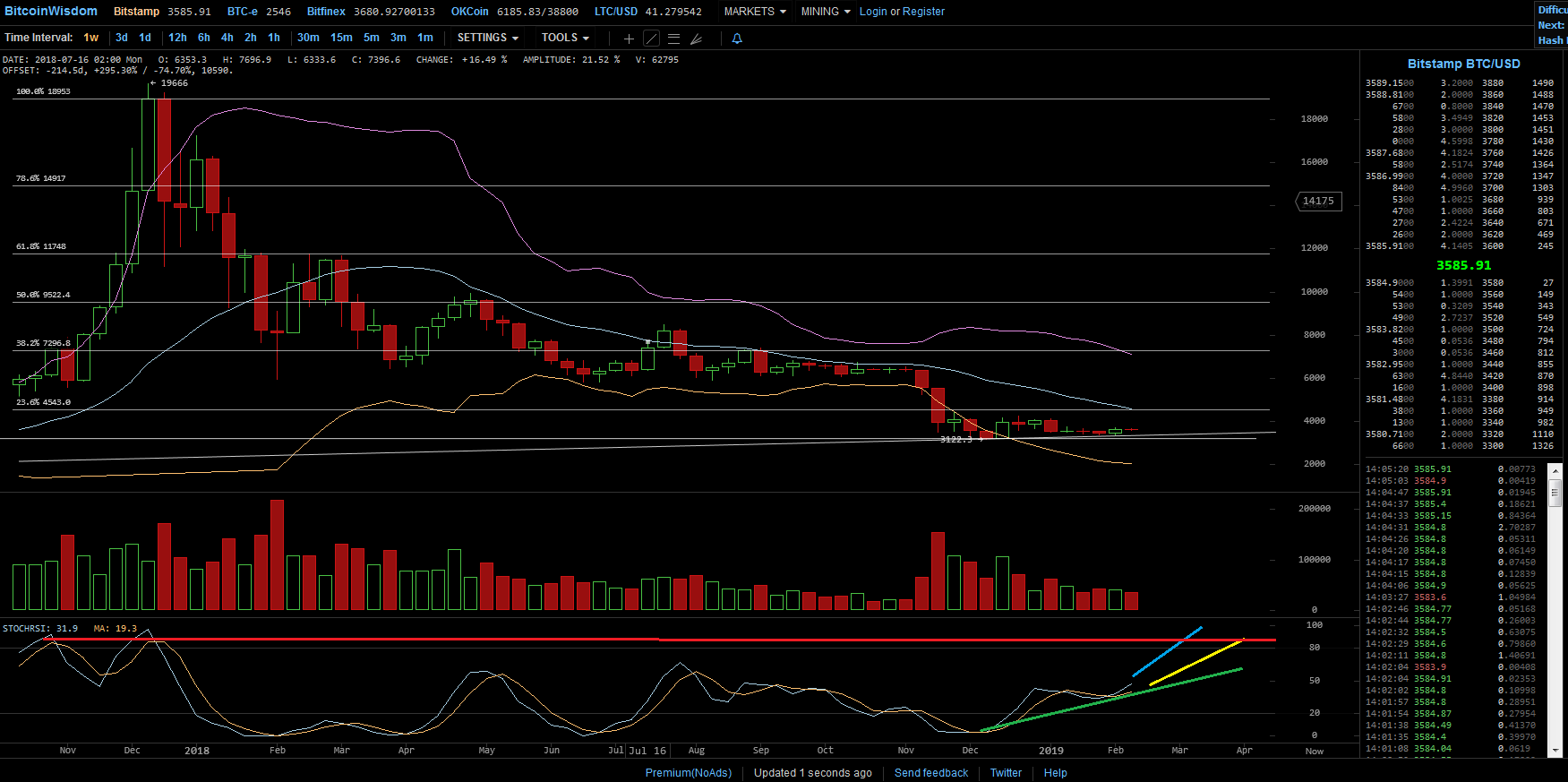Switch chart to 2h time interval

coord(251,38)
